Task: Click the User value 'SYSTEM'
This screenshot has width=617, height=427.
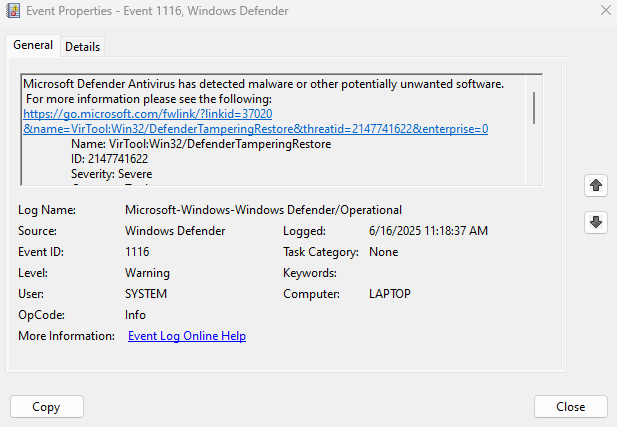Action: coord(146,294)
